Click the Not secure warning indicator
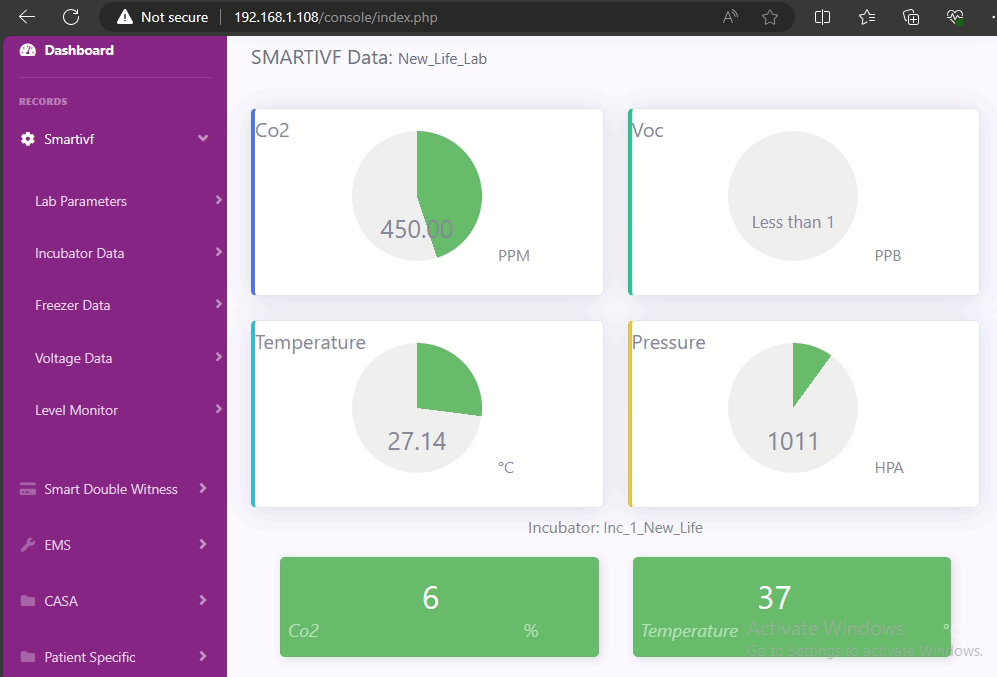 coord(162,17)
